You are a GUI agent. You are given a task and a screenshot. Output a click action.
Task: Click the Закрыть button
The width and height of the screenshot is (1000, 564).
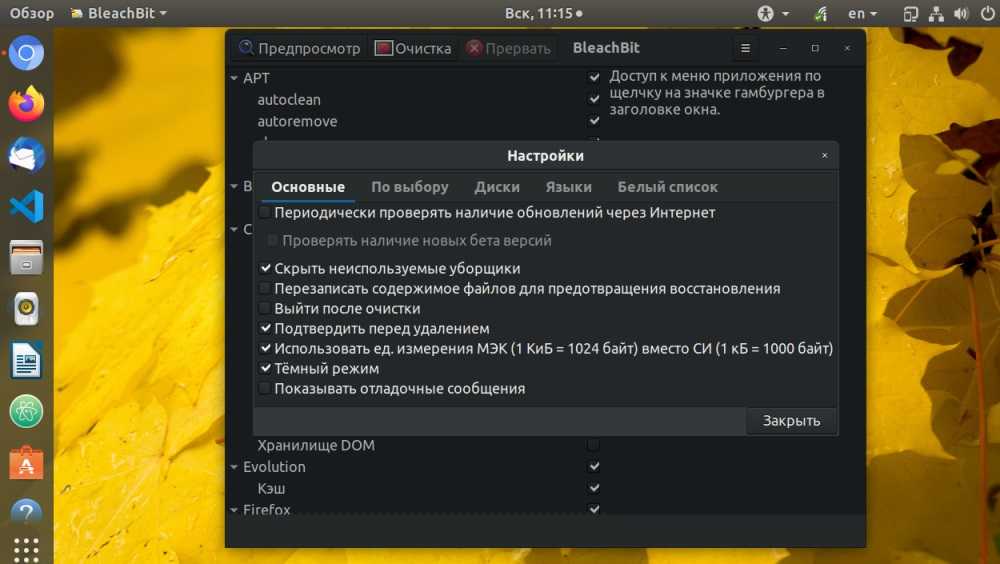pyautogui.click(x=791, y=421)
